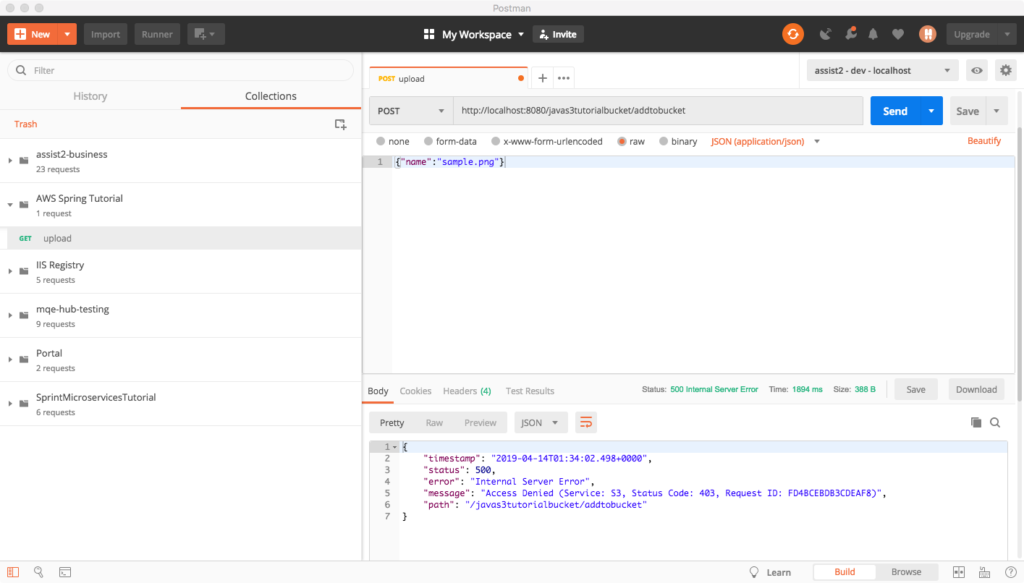
Task: Open the Upgrade dropdown arrow
Action: 1007,34
